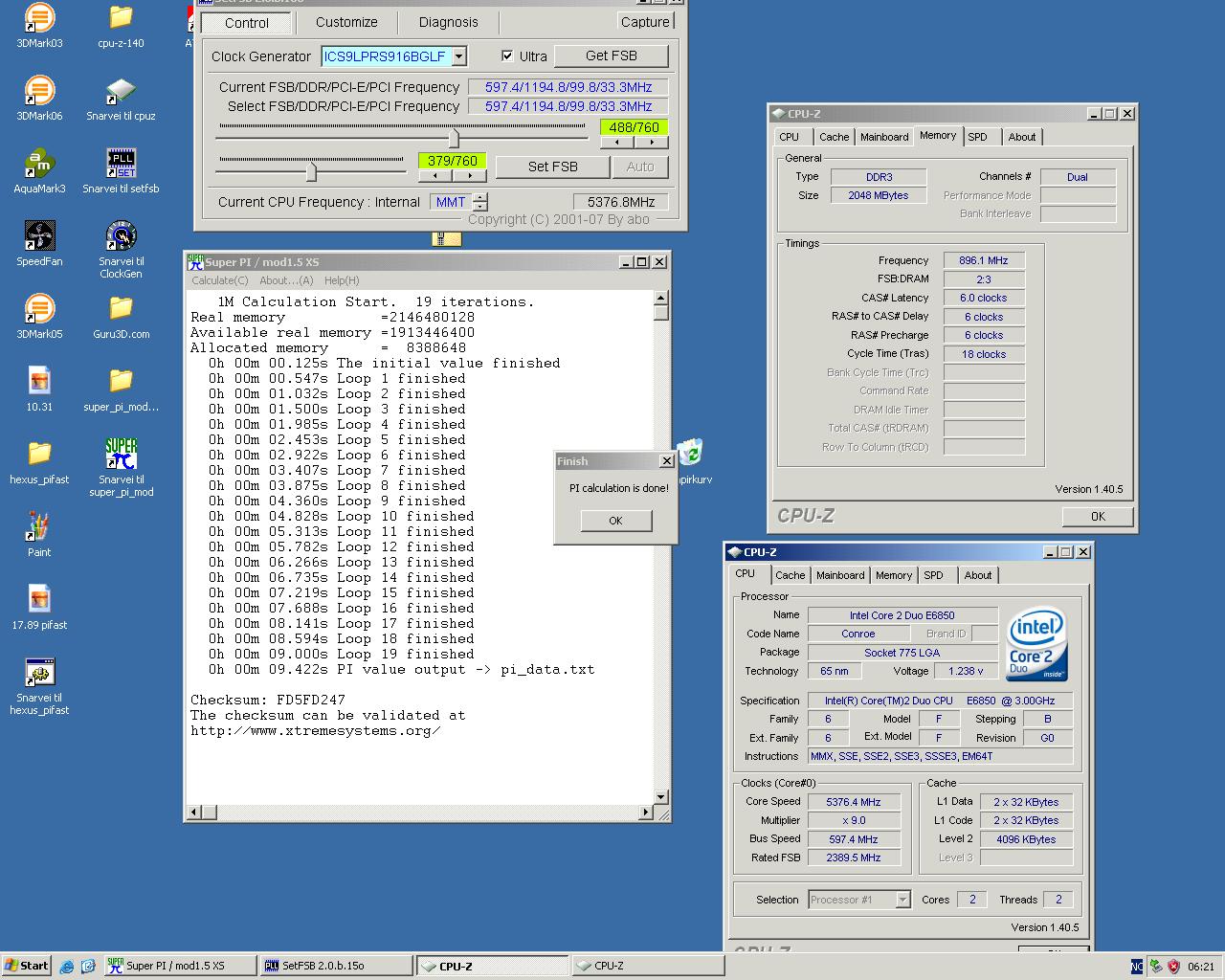
Task: Click right arrow under 488/760 value
Action: tap(651, 142)
